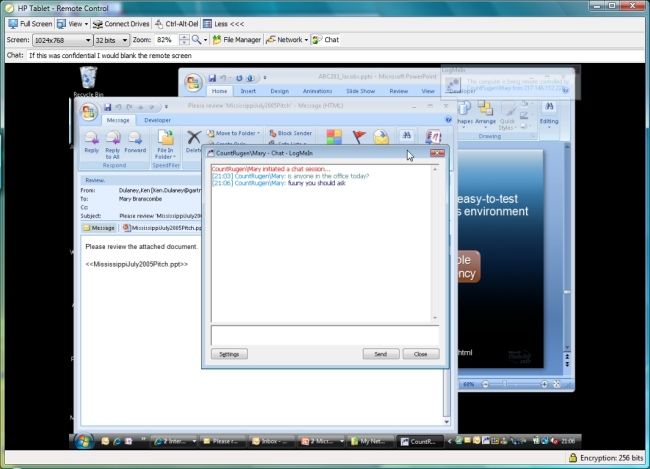Viewport: 650px width, 469px height.
Task: Select the Developer tab in message window
Action: [157, 120]
